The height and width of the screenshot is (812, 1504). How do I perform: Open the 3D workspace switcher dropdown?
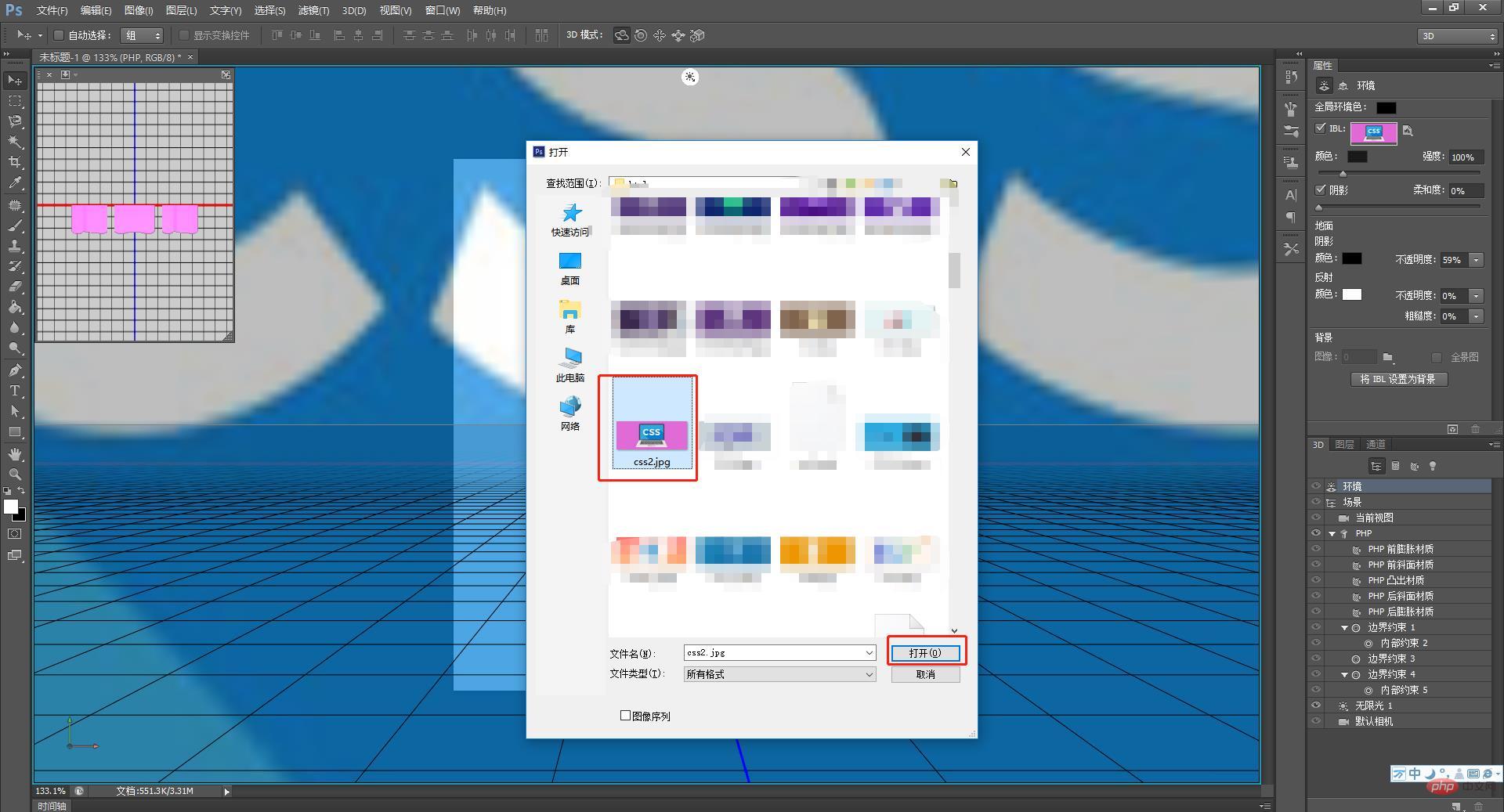[1457, 36]
